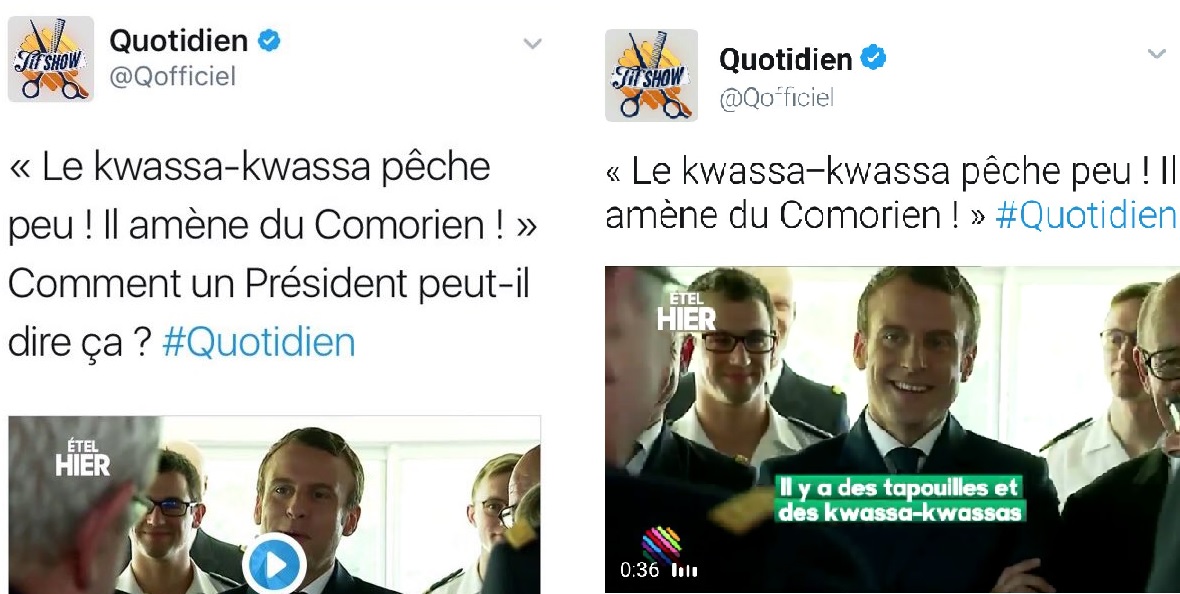Click verified badge beside right Quotidien name
The height and width of the screenshot is (594, 1180).
pos(873,58)
